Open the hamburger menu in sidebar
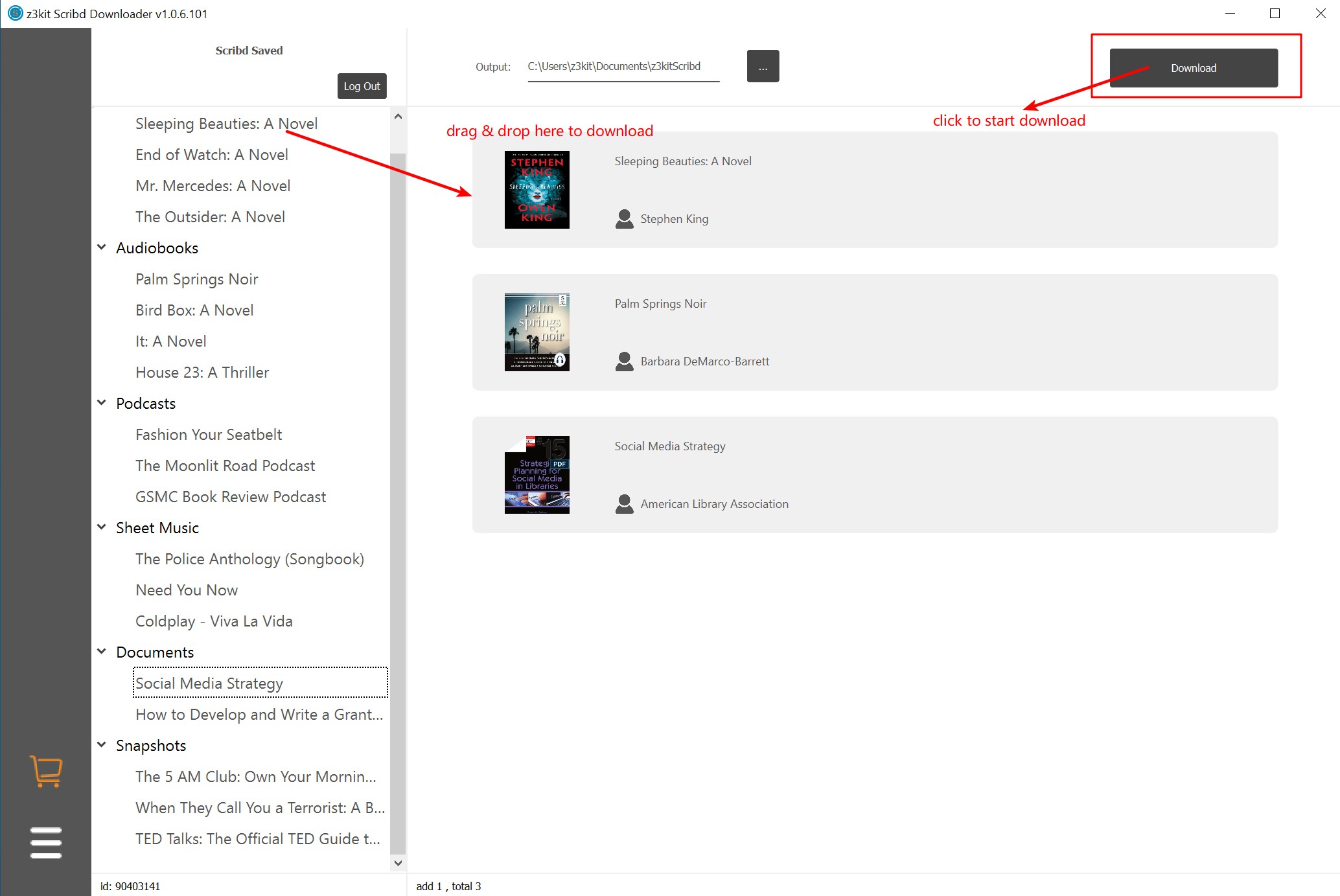 [46, 842]
